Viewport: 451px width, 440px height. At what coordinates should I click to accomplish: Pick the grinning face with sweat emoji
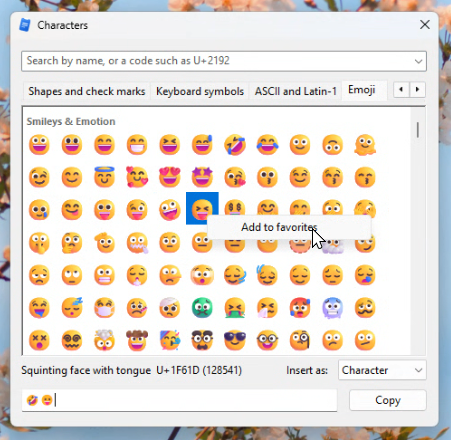[x=202, y=145]
